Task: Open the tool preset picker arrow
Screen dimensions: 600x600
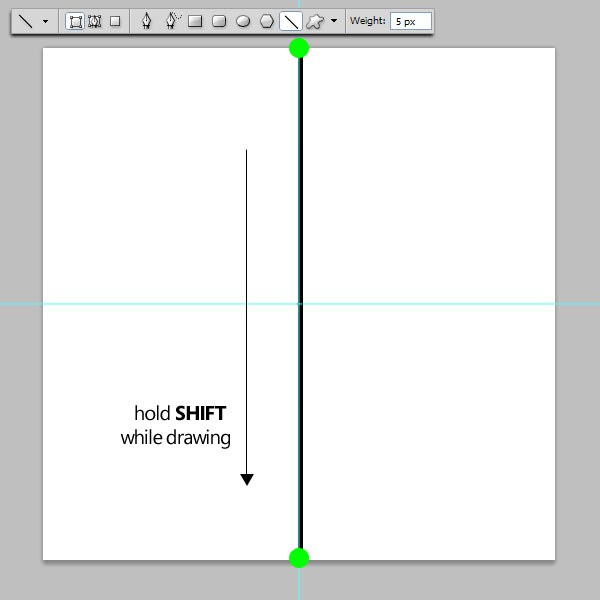Action: 45,21
